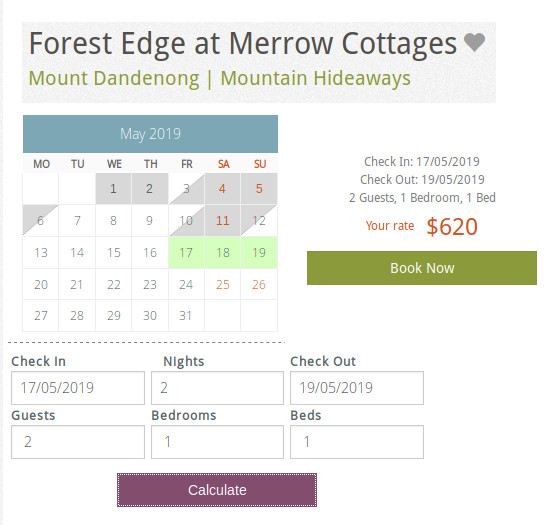Viewport: 553px width, 525px height.
Task: Choose May 8 in the calendar
Action: (x=113, y=221)
